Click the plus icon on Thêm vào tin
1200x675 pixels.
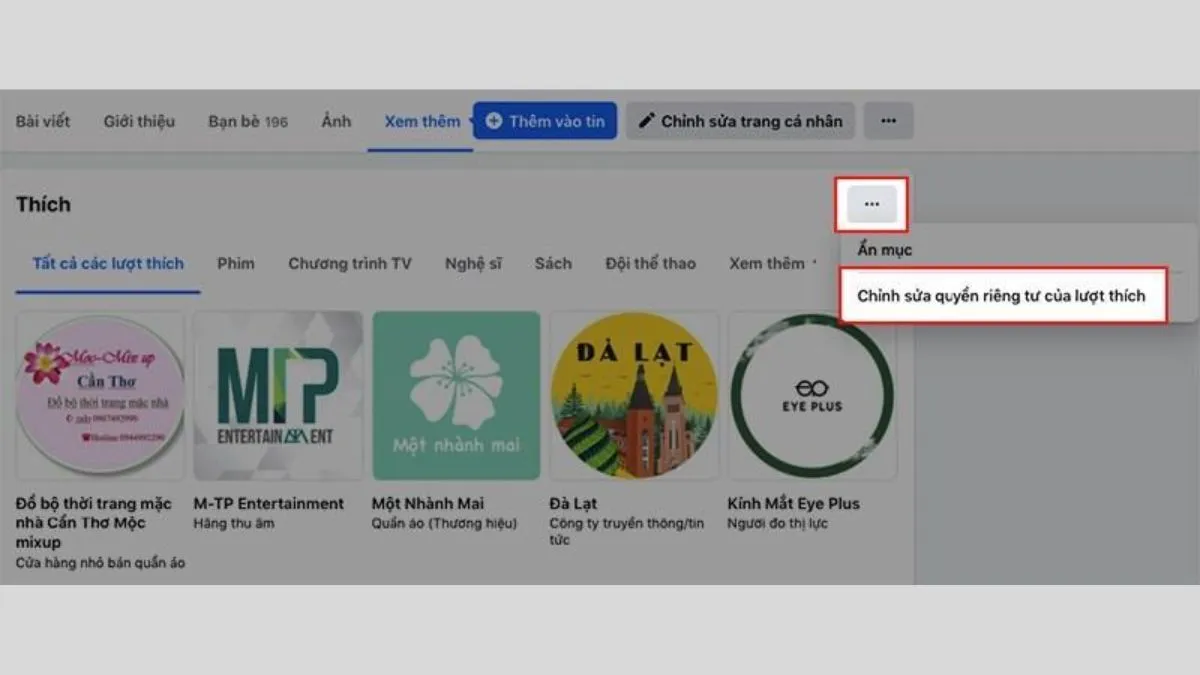click(x=492, y=120)
